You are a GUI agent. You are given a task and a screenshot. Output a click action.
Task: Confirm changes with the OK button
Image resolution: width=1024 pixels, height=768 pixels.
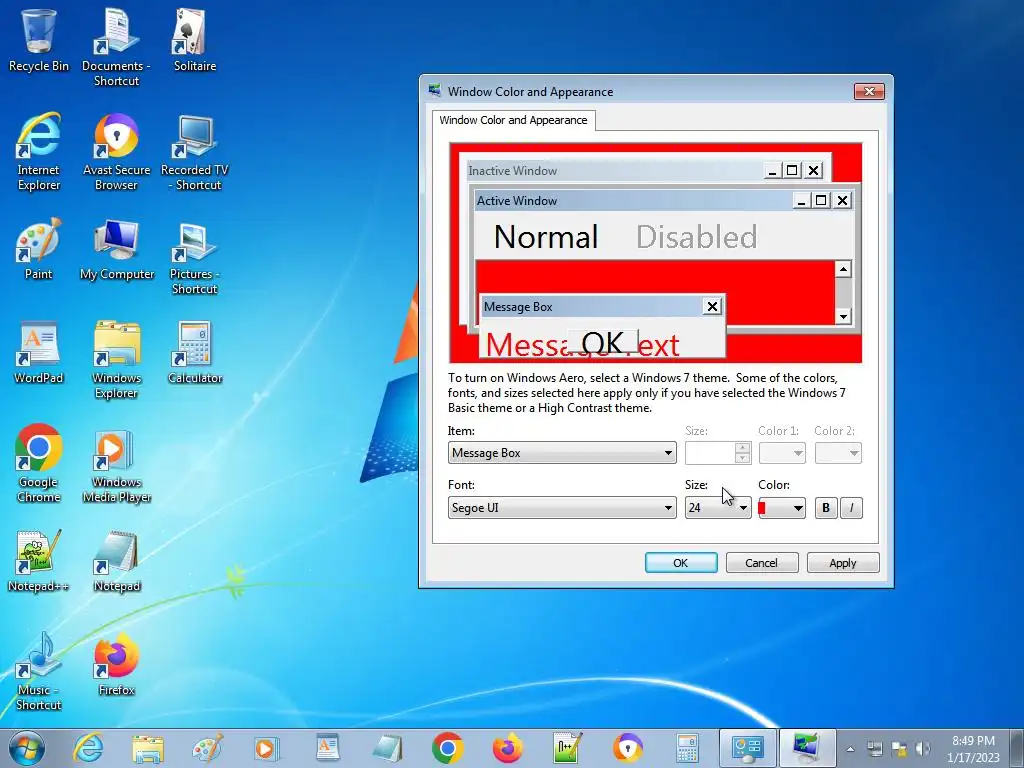point(680,562)
